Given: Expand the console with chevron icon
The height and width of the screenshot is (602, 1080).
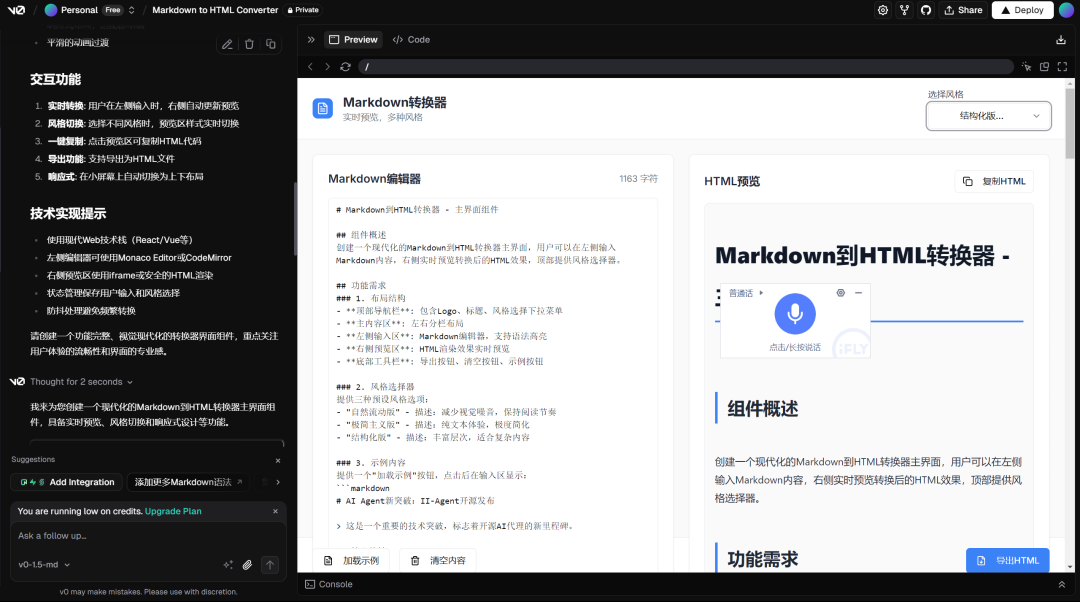Looking at the screenshot, I should (x=1061, y=584).
